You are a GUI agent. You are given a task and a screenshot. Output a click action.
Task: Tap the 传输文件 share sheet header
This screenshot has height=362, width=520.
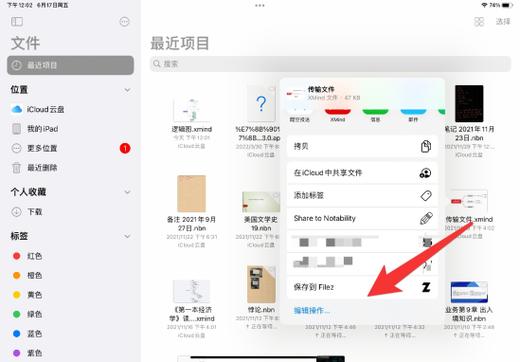coord(362,93)
